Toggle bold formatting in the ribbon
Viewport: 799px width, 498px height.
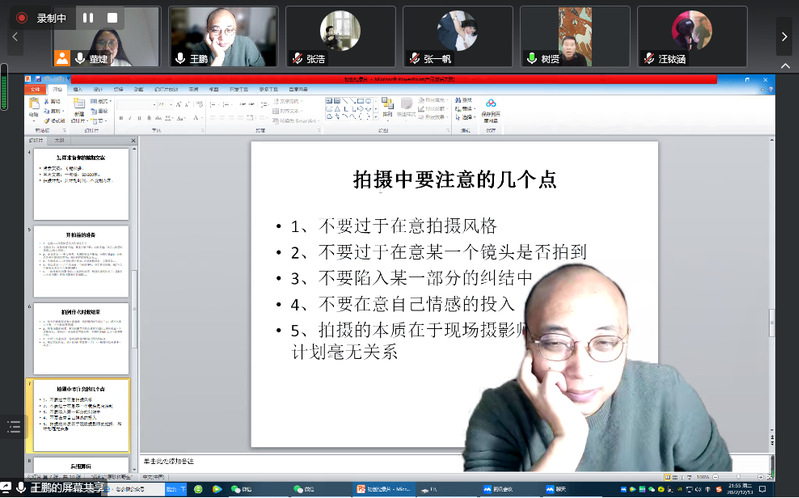[120, 118]
